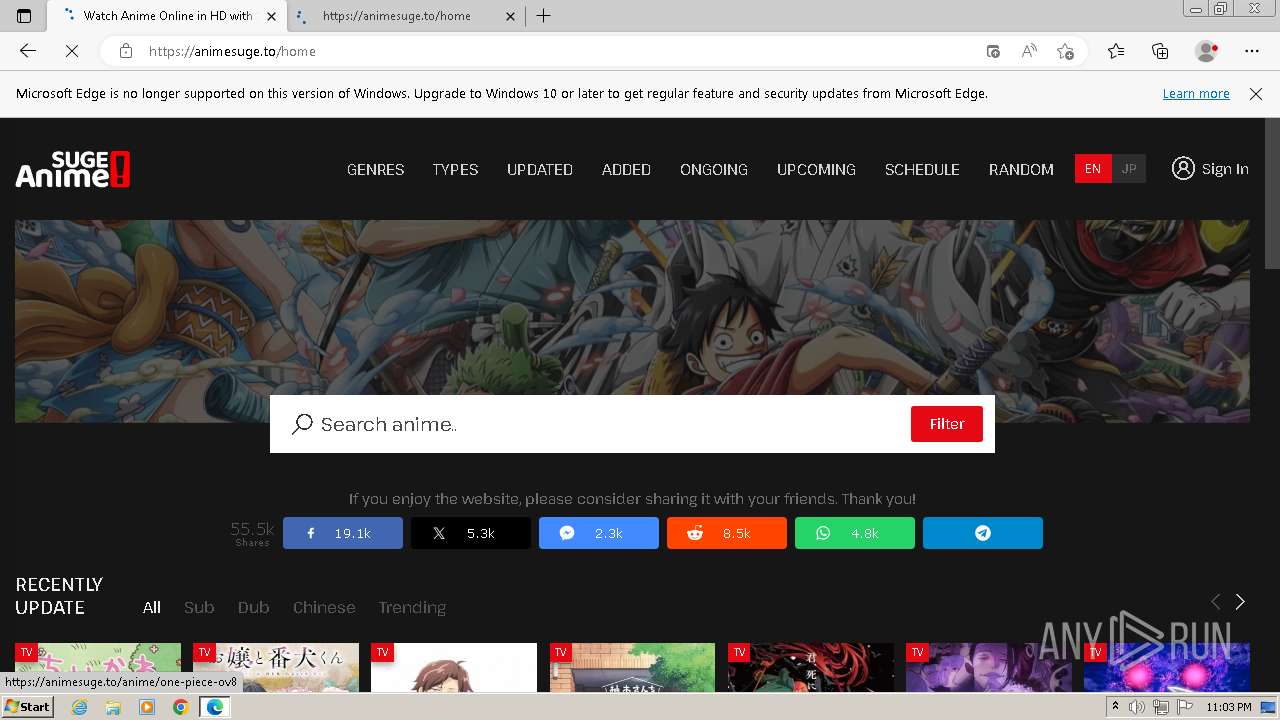Viewport: 1280px width, 720px height.
Task: Click the Sign In link
Action: point(1225,169)
